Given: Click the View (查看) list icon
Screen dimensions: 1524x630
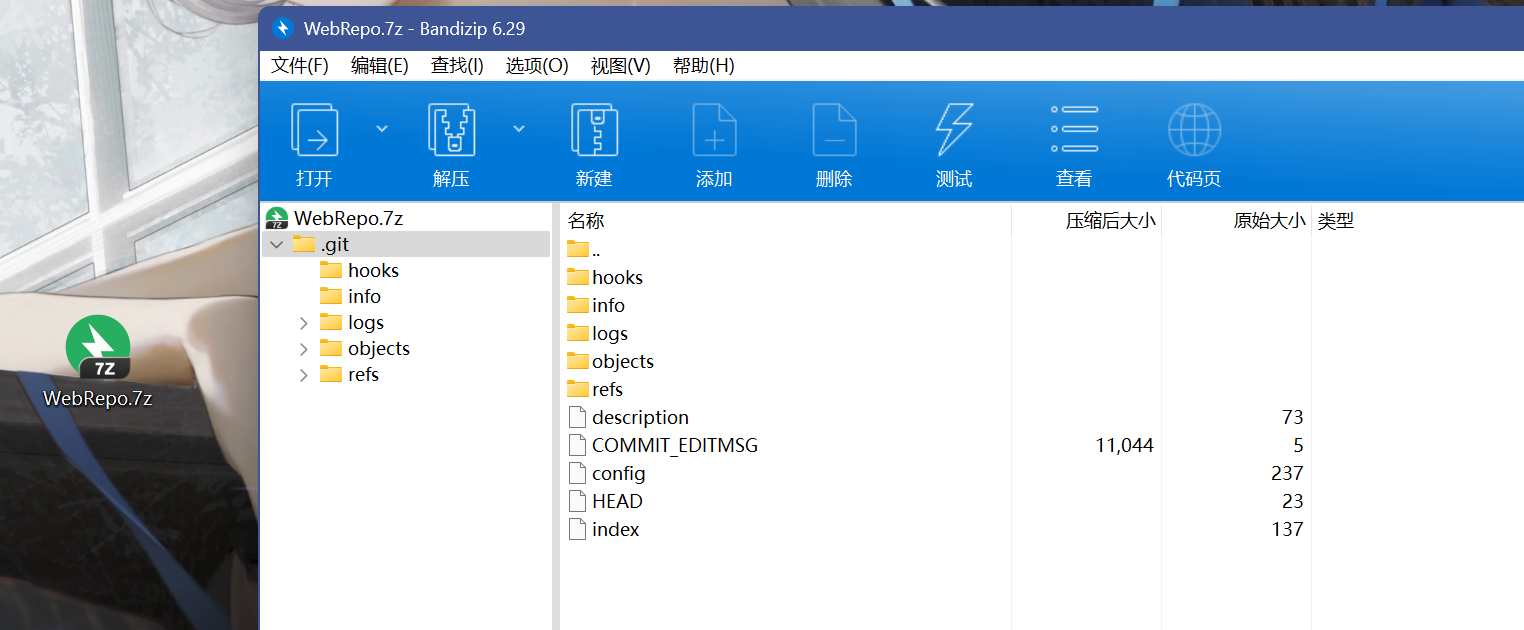Looking at the screenshot, I should pyautogui.click(x=1074, y=130).
